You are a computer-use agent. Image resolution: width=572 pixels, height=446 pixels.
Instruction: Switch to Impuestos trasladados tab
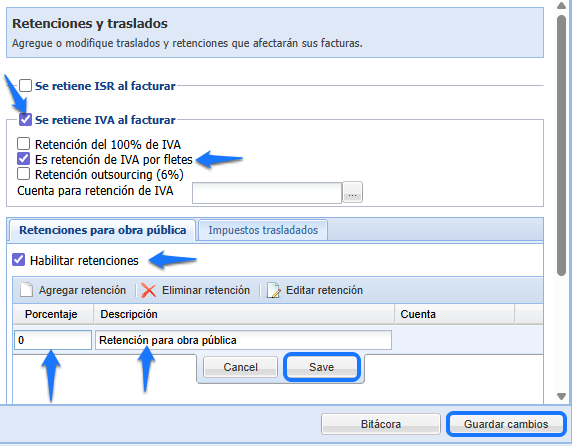coord(263,230)
